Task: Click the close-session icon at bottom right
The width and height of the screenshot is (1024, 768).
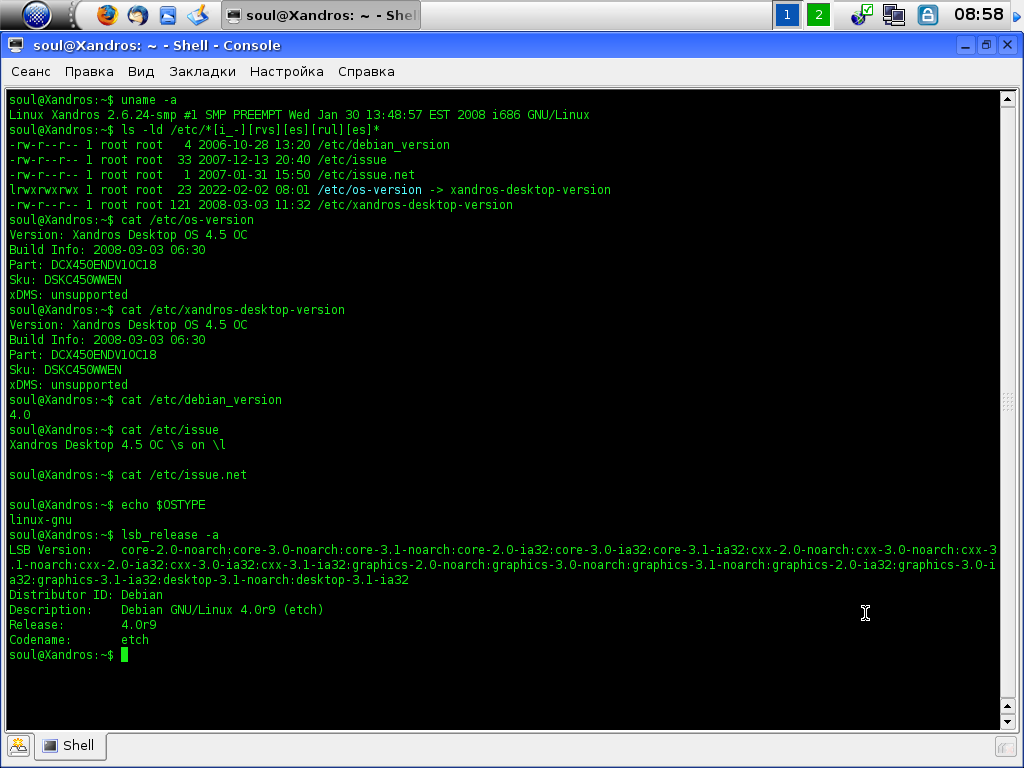Action: 1006,746
